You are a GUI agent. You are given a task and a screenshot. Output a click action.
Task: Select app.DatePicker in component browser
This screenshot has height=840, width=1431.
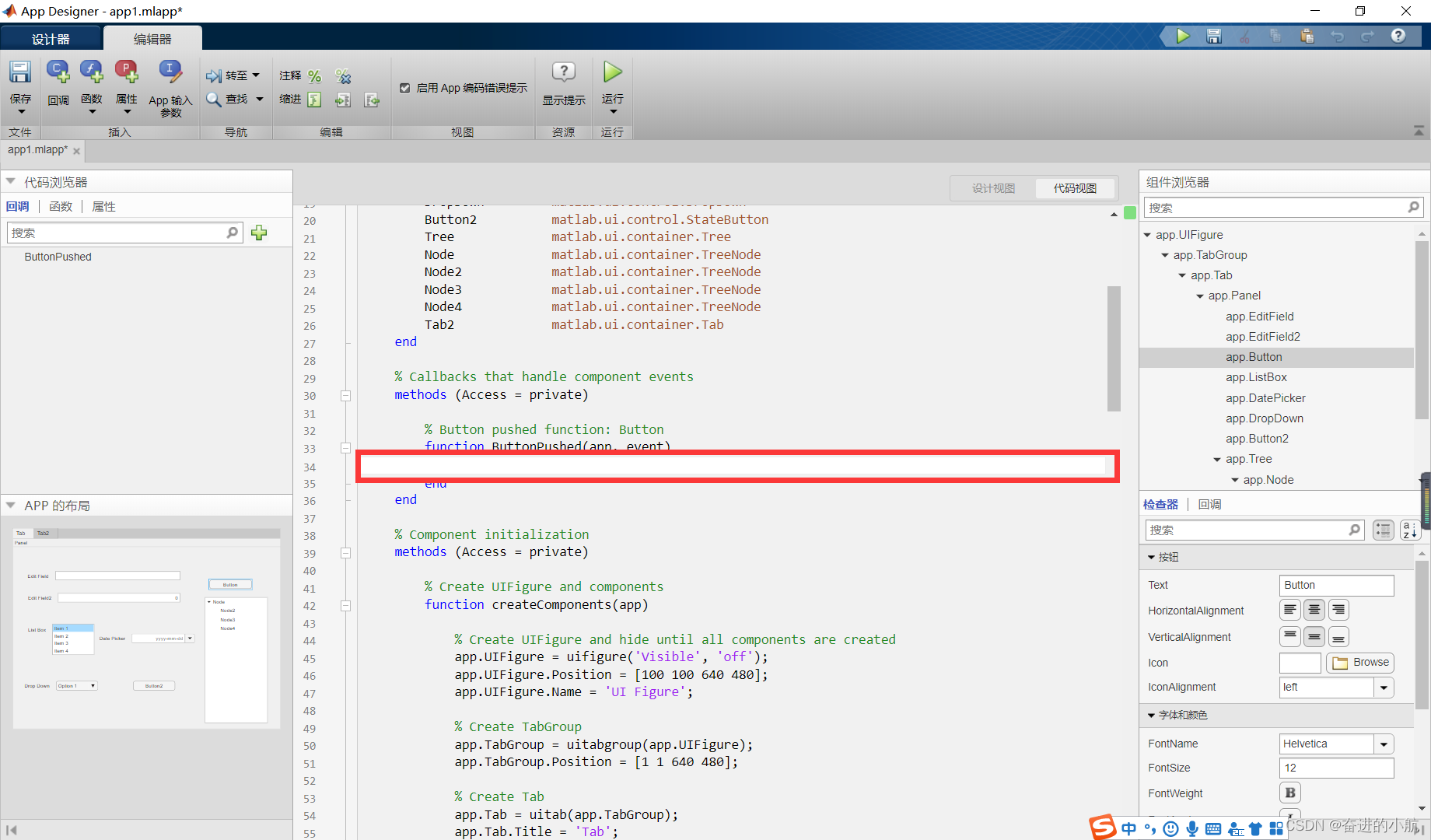pyautogui.click(x=1265, y=398)
